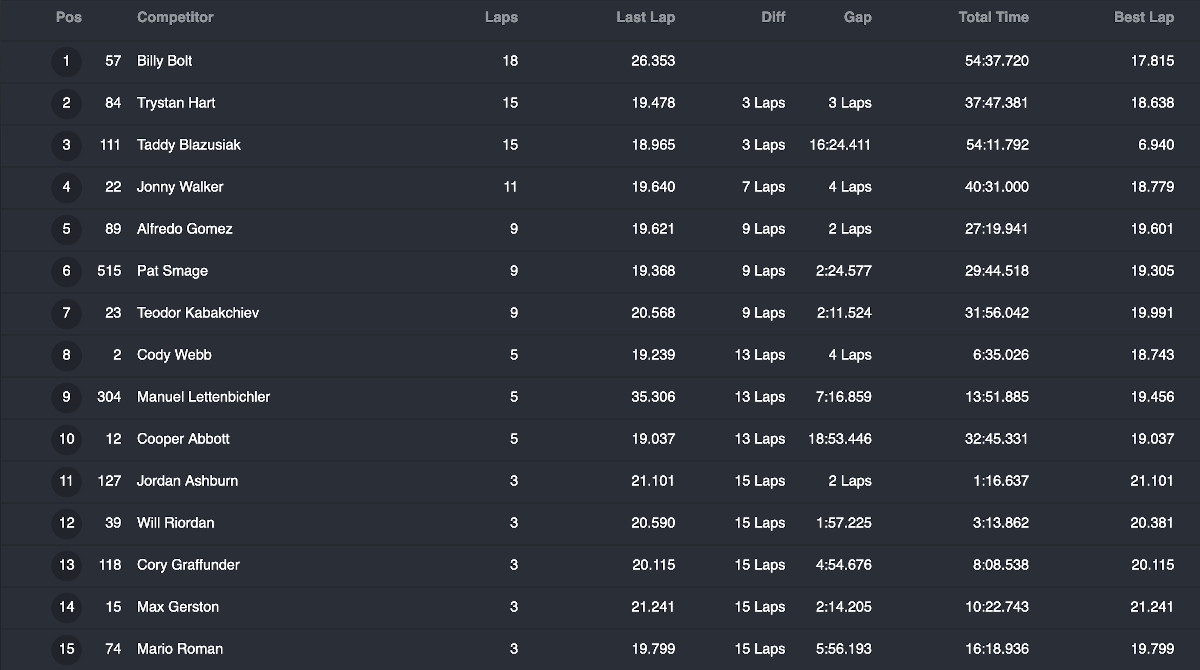Click the Best Lap column header
The height and width of the screenshot is (670, 1200).
1144,17
